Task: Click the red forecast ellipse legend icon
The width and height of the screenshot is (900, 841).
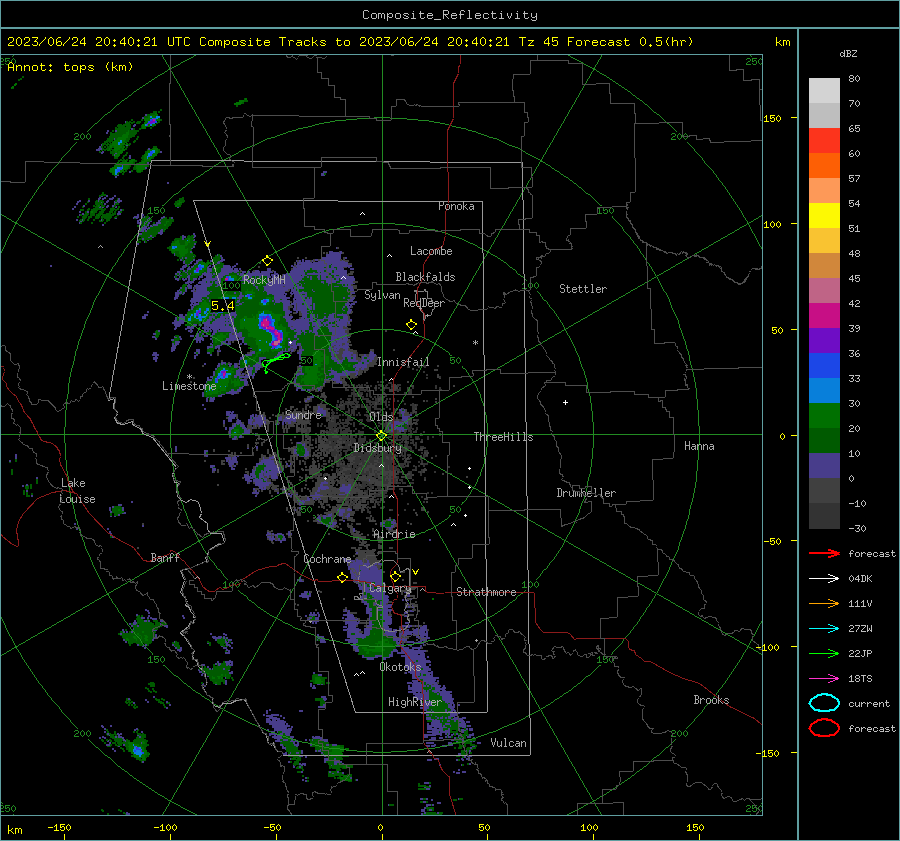Action: pyautogui.click(x=824, y=728)
